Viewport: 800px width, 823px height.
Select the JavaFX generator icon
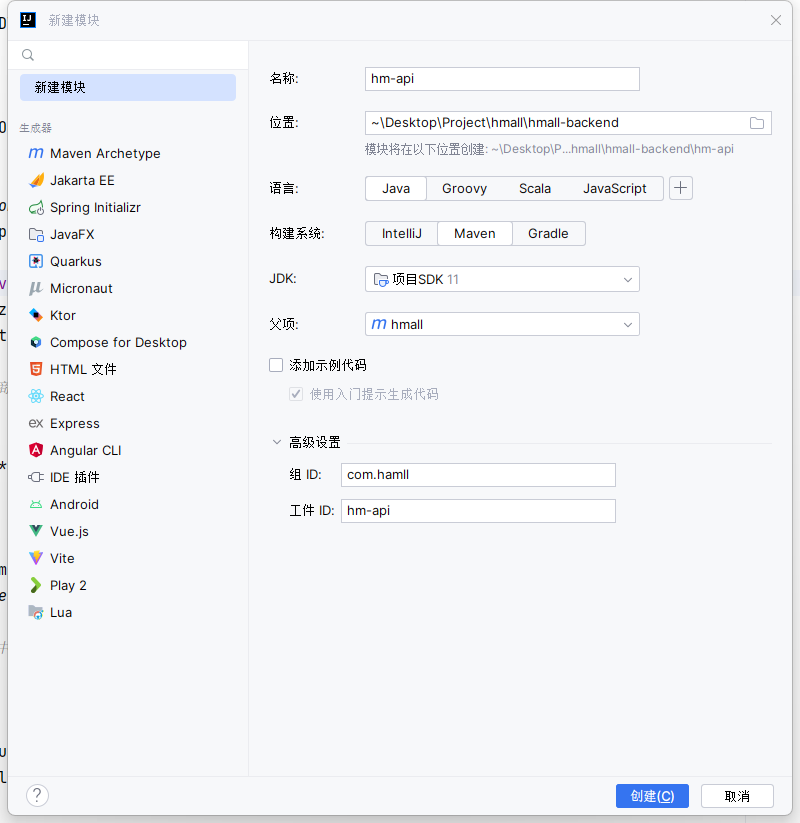click(x=36, y=234)
